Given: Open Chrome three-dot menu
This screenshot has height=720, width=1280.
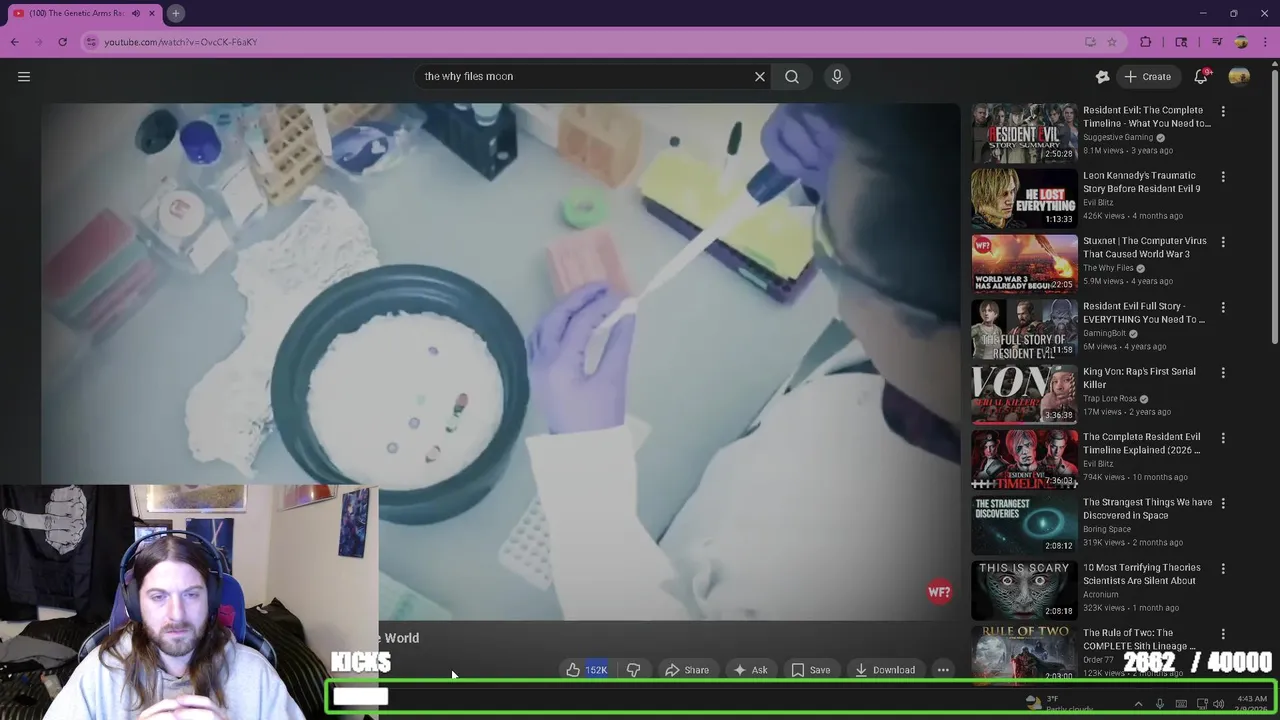Looking at the screenshot, I should [1265, 42].
